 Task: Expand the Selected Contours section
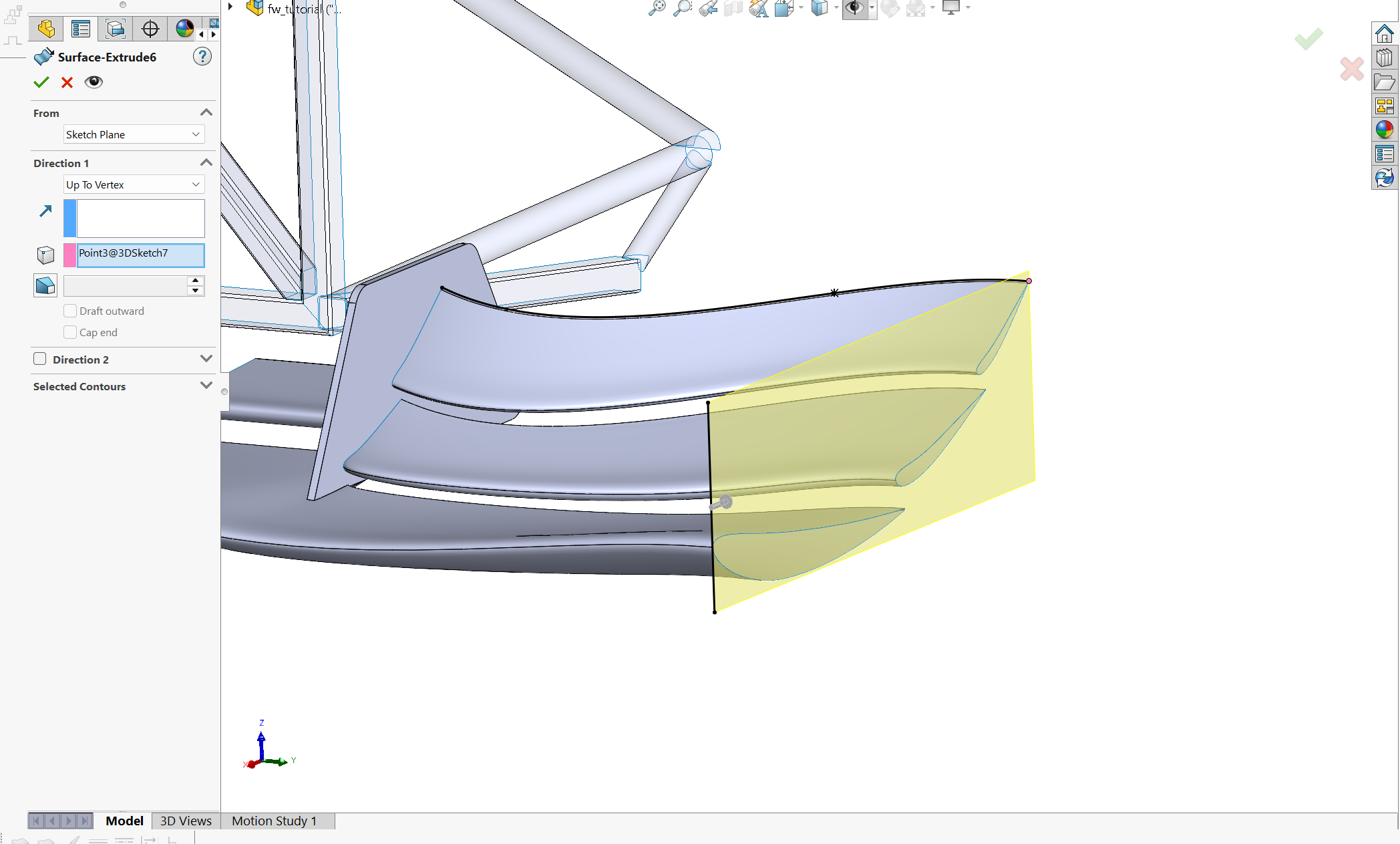click(x=206, y=386)
